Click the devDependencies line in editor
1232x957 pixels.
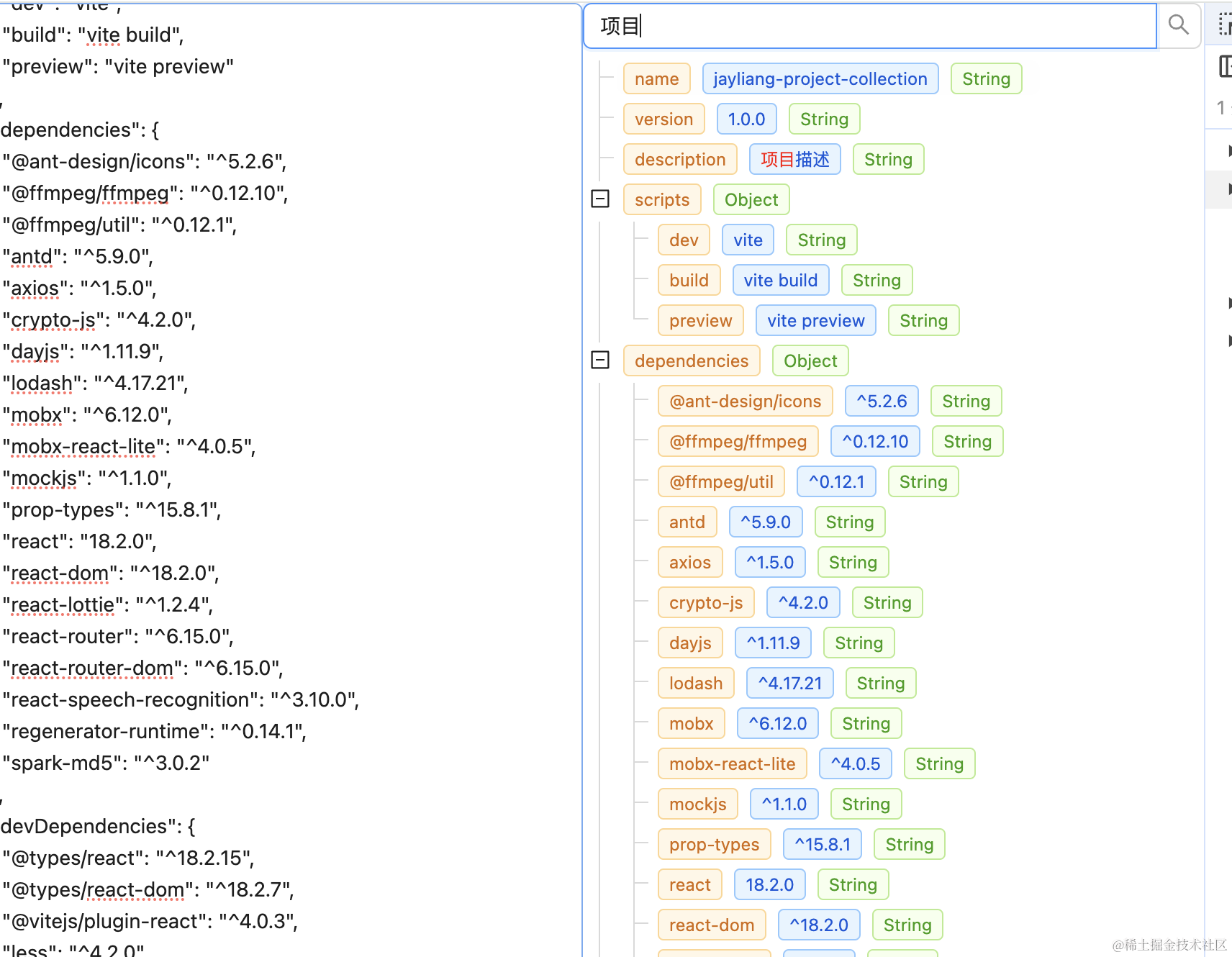click(98, 826)
